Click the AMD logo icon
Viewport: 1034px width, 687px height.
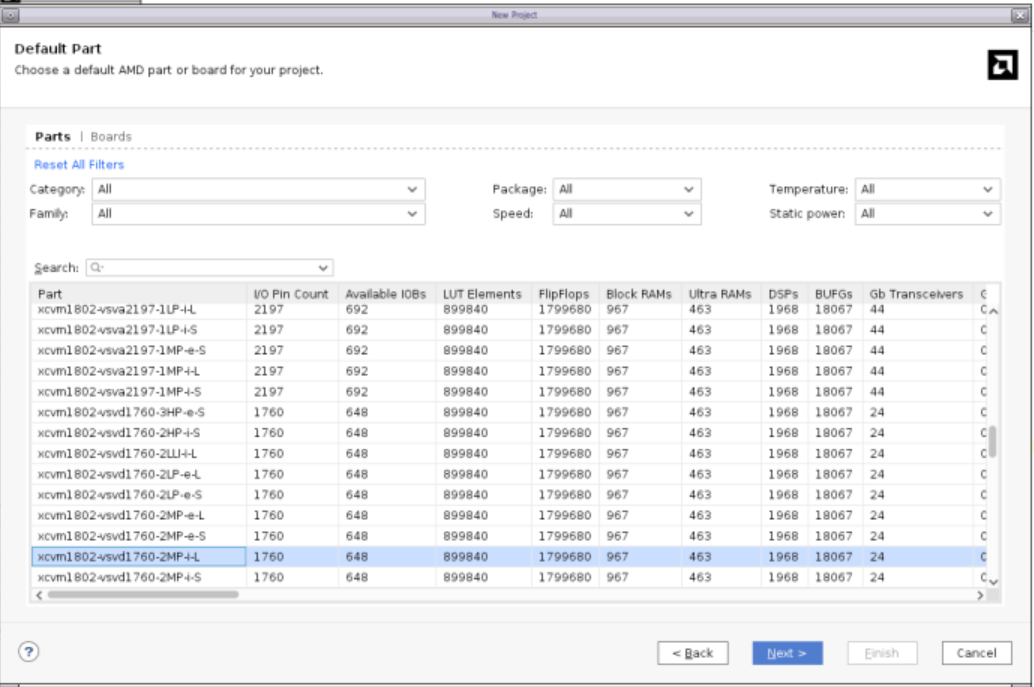[x=1002, y=66]
